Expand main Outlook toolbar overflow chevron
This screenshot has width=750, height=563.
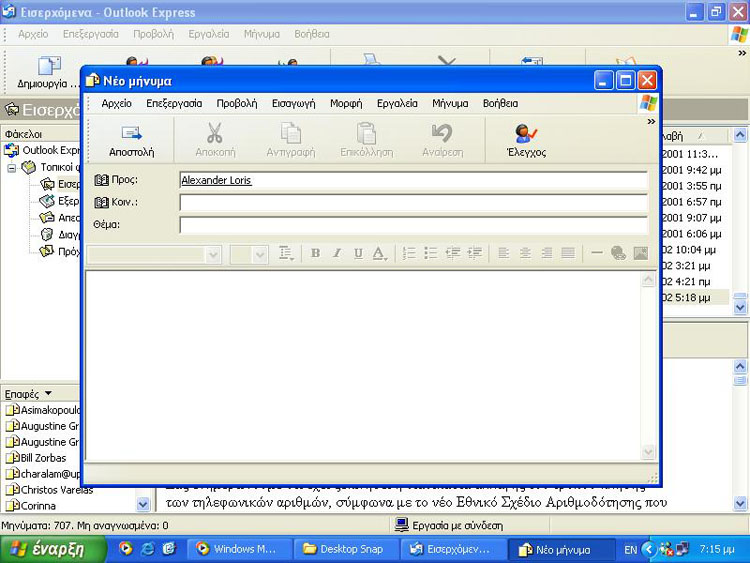(x=742, y=53)
